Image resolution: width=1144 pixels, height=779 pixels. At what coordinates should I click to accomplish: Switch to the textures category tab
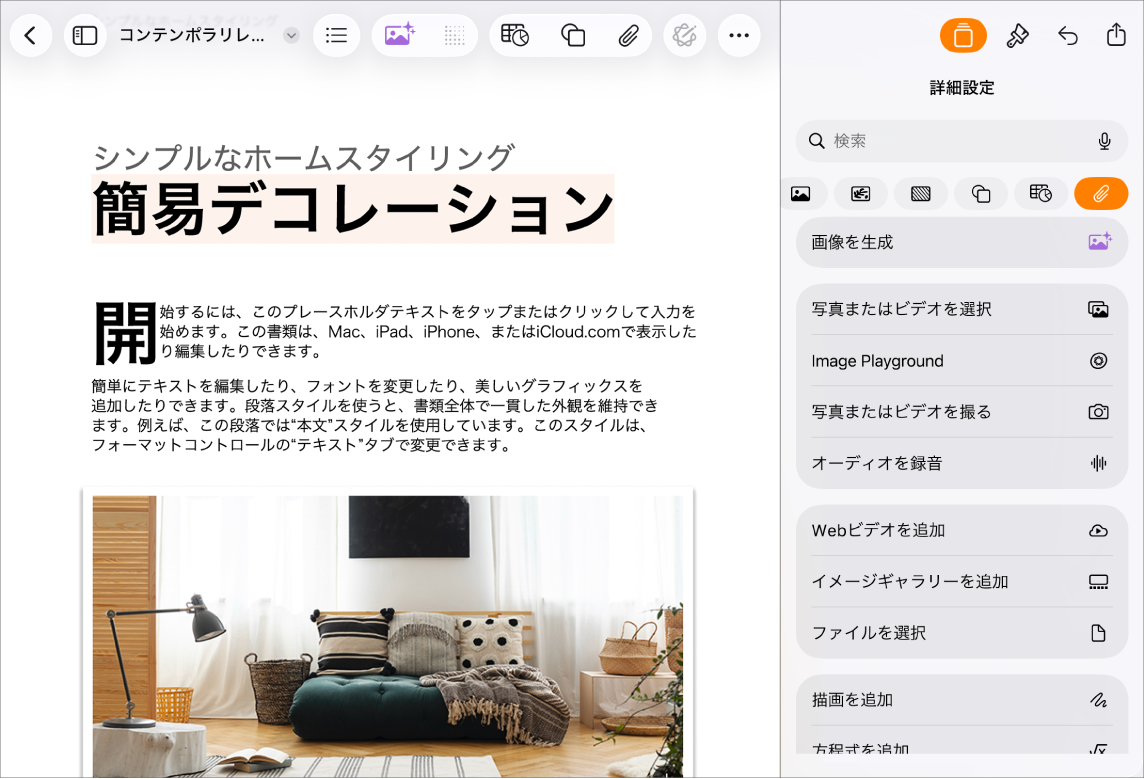(921, 193)
